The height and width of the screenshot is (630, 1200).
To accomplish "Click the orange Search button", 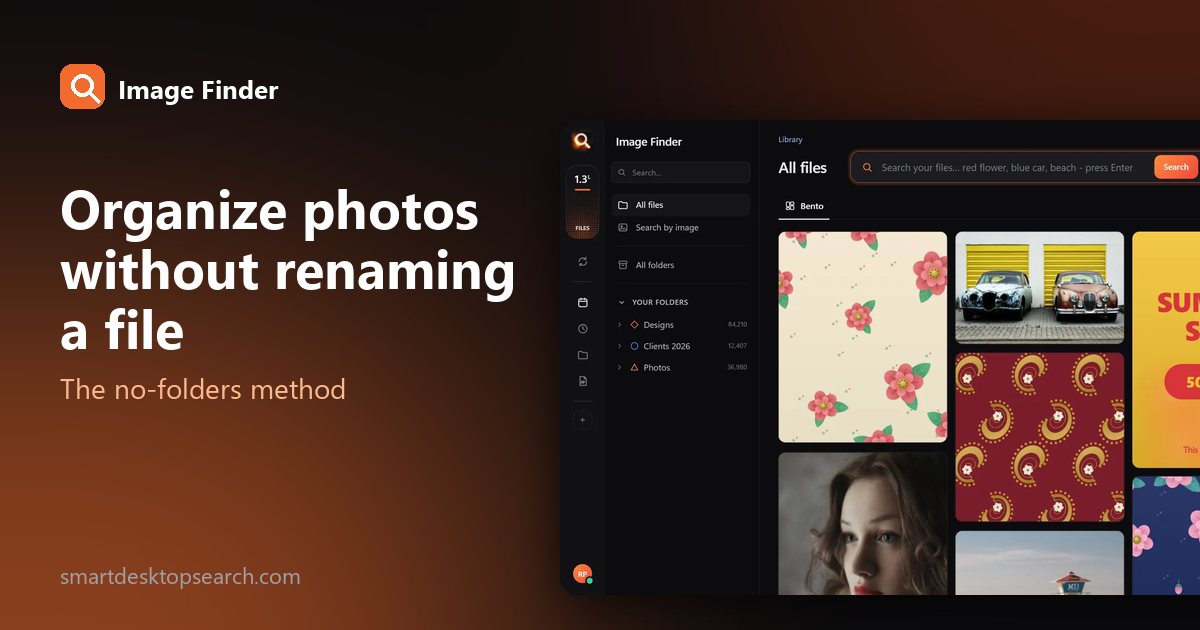I will pyautogui.click(x=1176, y=167).
